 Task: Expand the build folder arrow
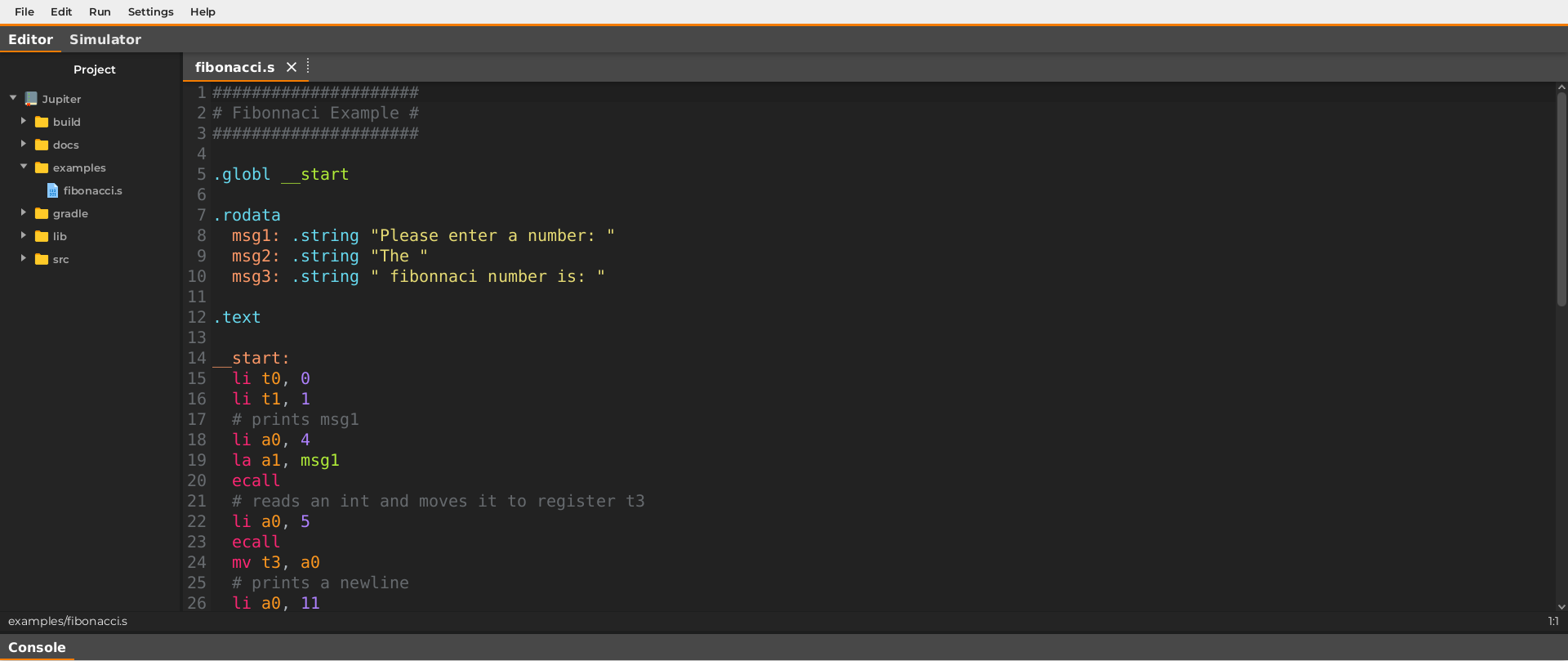pyautogui.click(x=24, y=121)
